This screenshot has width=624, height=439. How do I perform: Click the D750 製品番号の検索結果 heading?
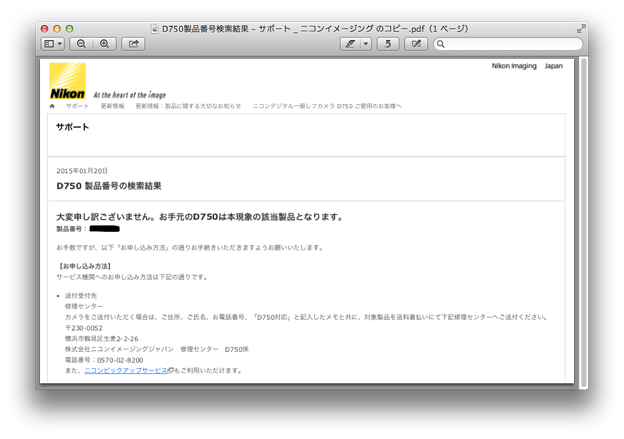tap(109, 186)
